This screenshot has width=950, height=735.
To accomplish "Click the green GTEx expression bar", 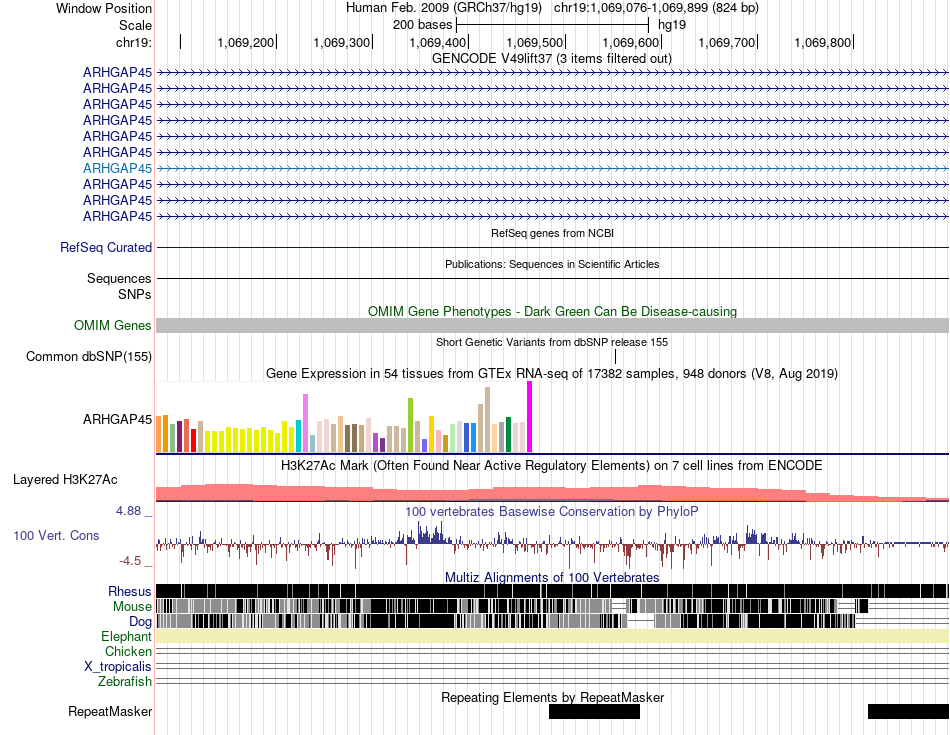I will (410, 425).
